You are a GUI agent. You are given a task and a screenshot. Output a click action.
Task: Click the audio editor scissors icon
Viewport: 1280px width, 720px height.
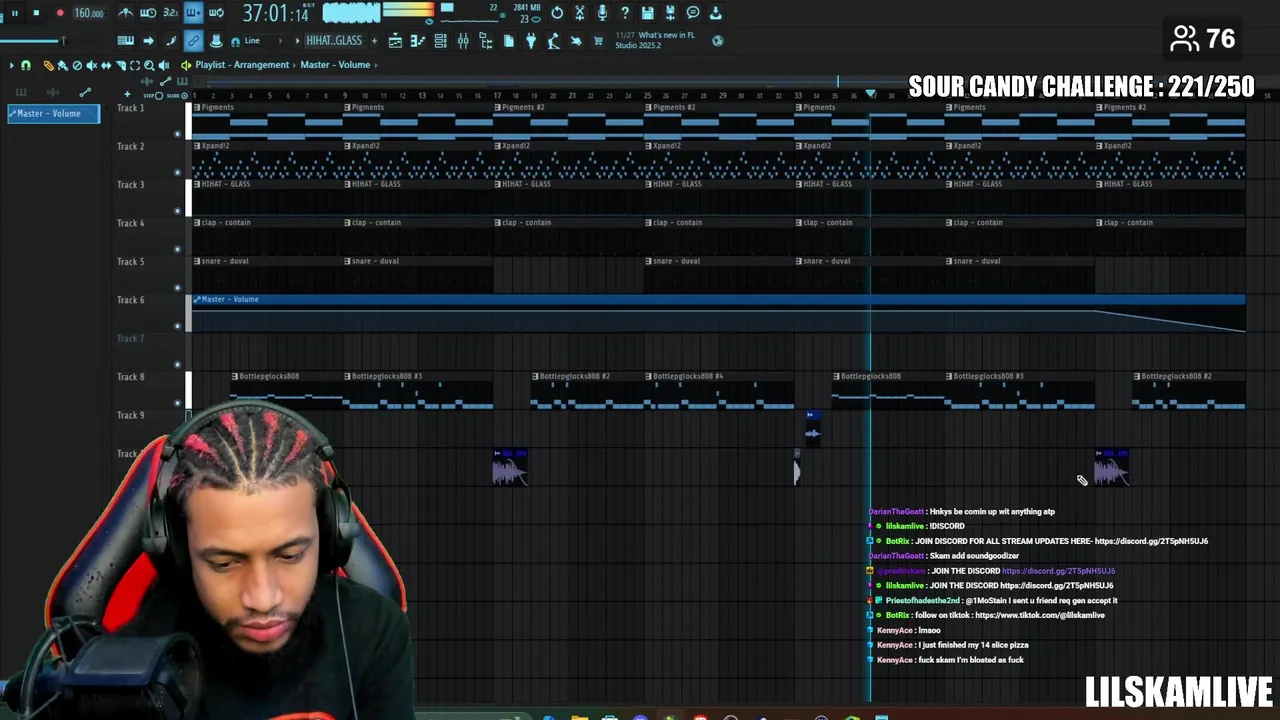580,13
